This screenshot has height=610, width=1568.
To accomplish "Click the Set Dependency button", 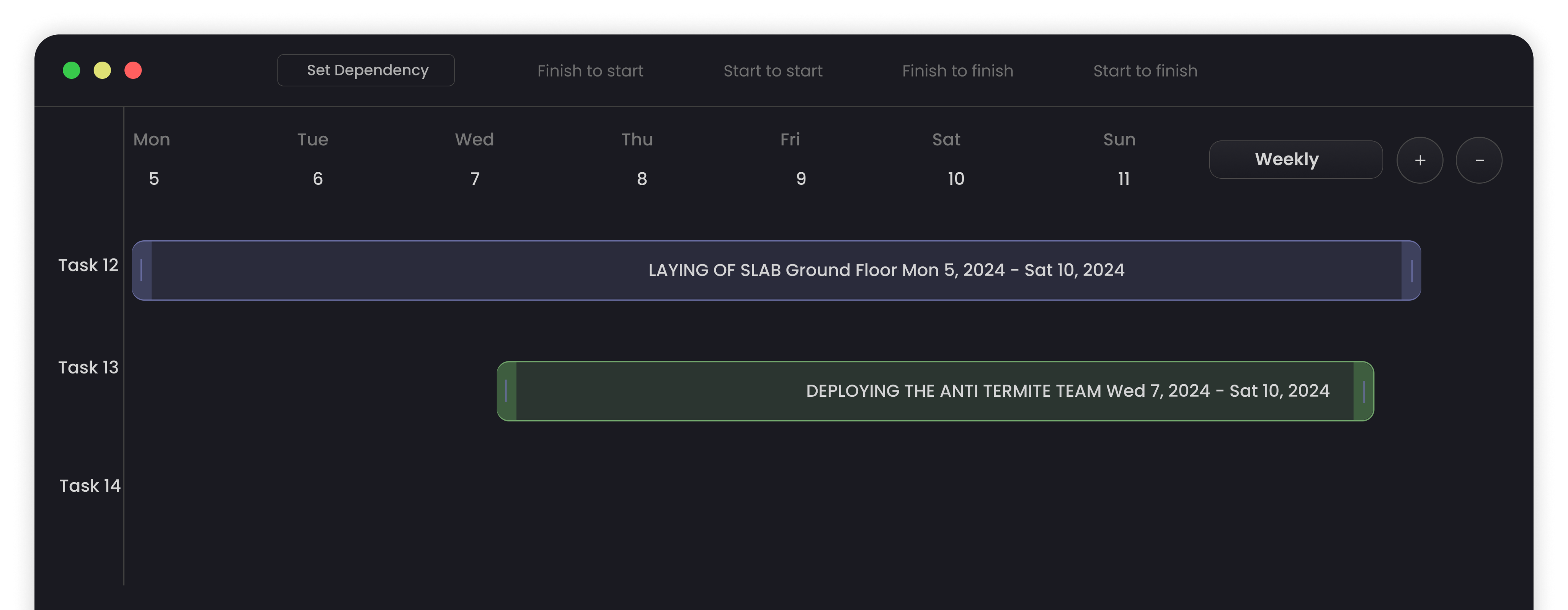I will click(x=366, y=70).
